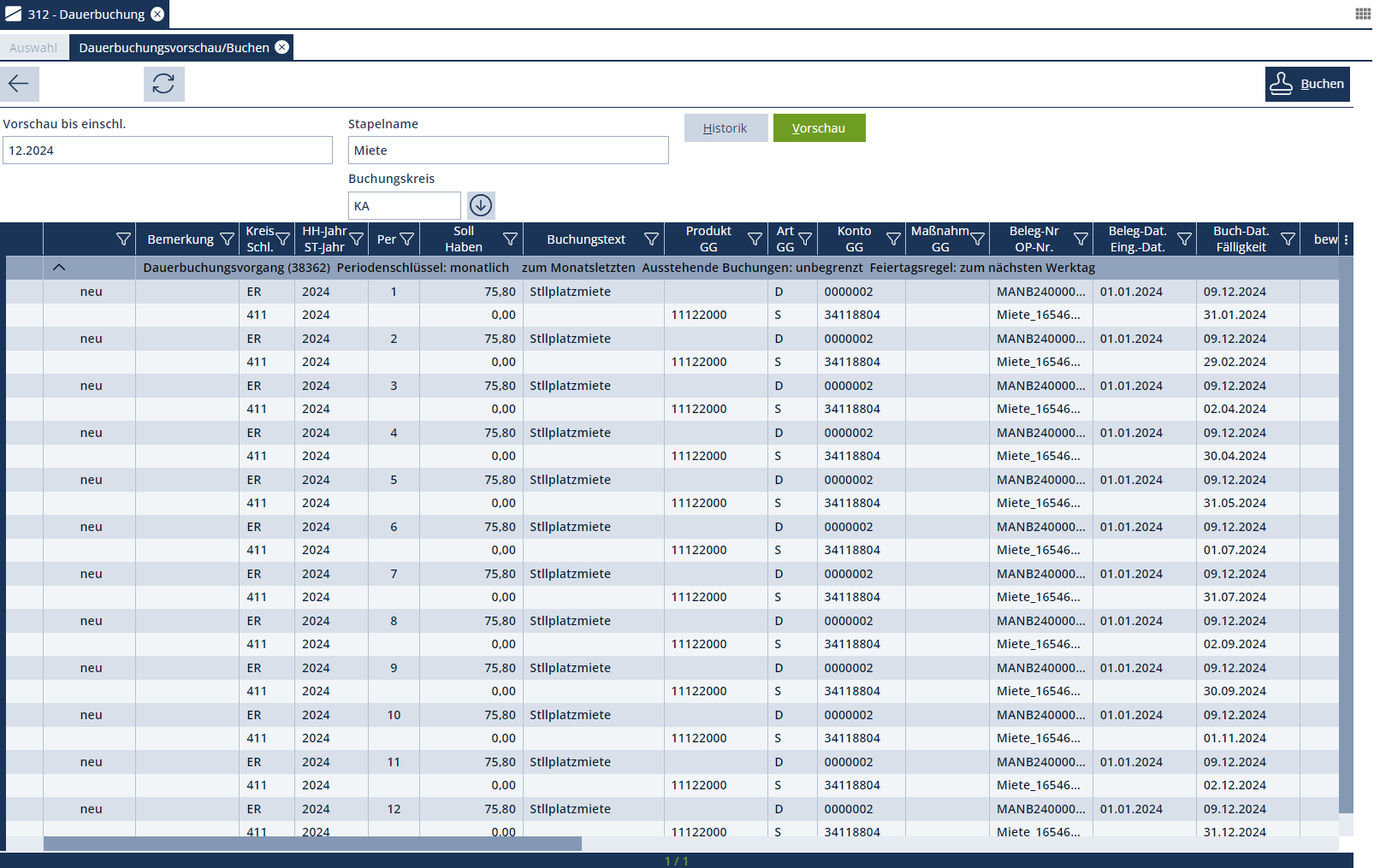1380x868 pixels.
Task: Open table column options menu (three dots)
Action: point(1346,239)
